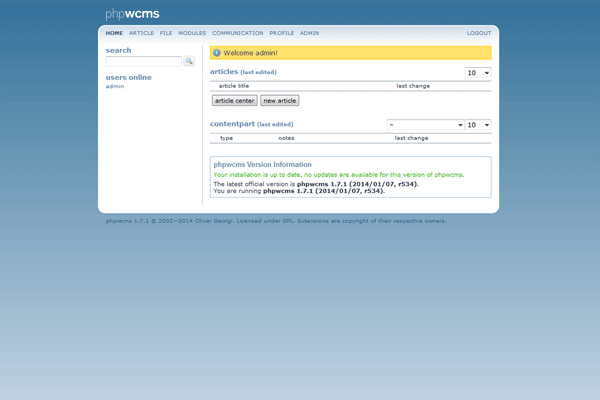Click the info icon in the welcome banner
Screen dimensions: 600x400
217,53
